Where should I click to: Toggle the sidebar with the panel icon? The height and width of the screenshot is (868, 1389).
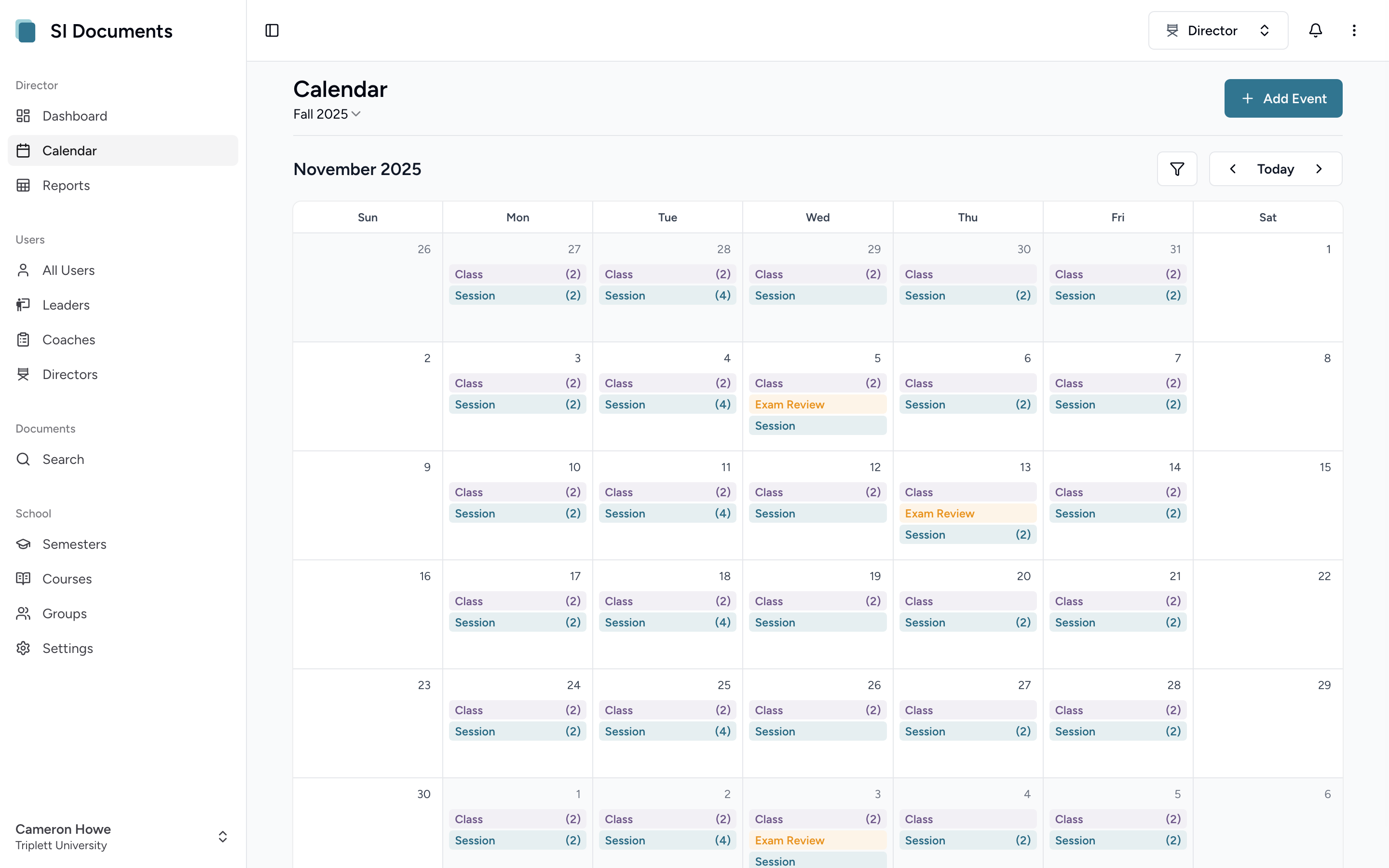point(271,30)
